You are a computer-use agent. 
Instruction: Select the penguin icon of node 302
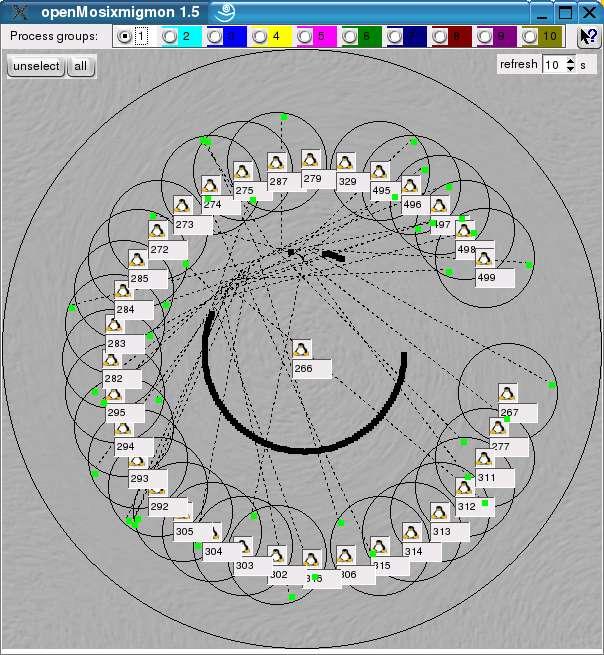277,555
